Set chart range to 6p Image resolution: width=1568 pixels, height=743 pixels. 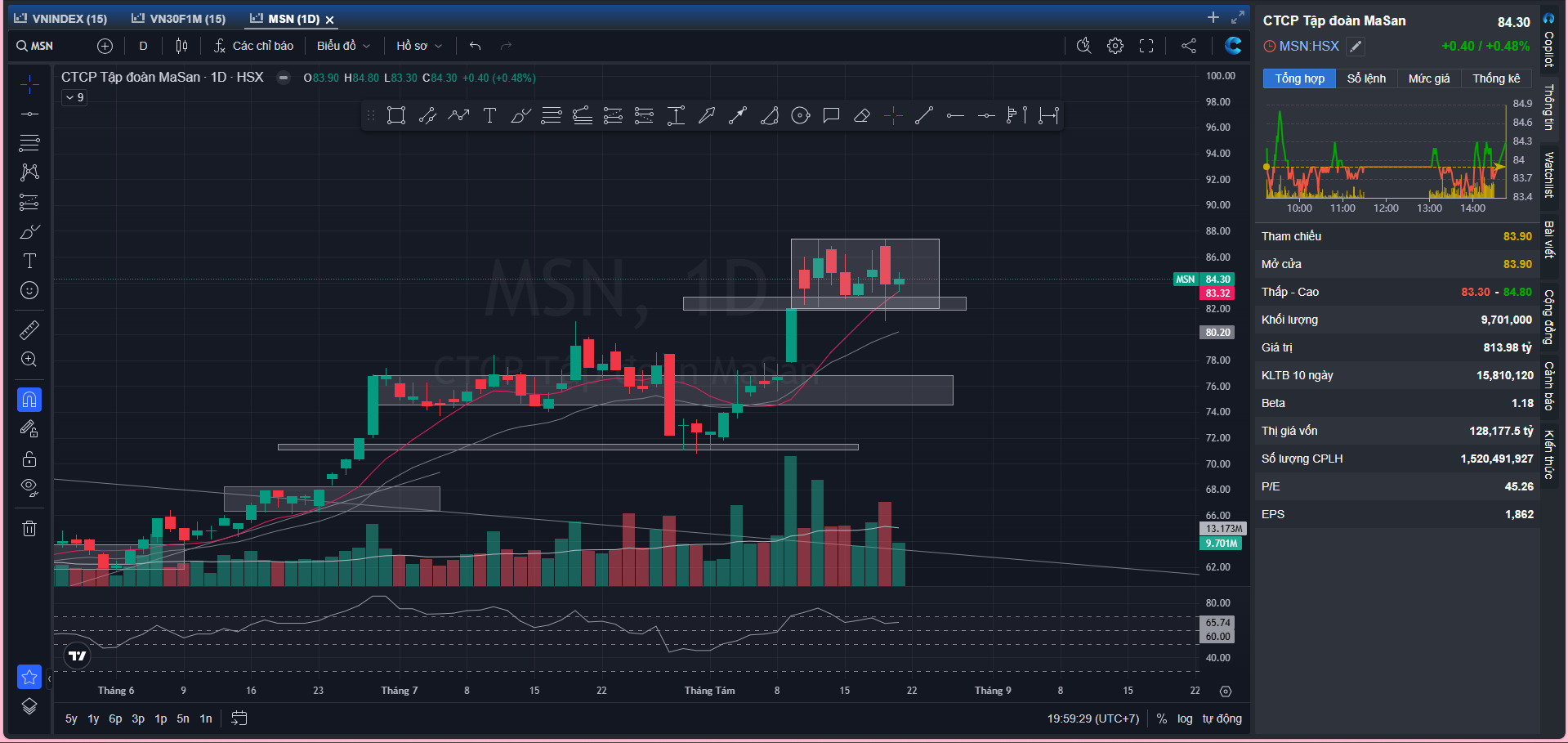115,718
